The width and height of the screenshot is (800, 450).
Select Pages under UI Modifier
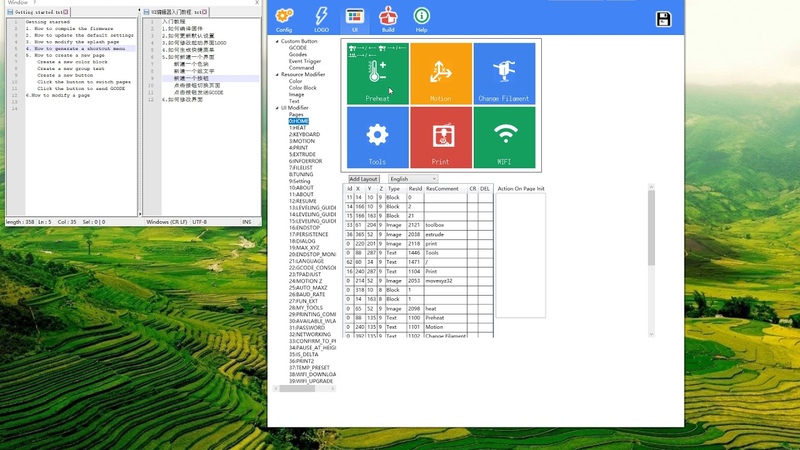pos(296,115)
